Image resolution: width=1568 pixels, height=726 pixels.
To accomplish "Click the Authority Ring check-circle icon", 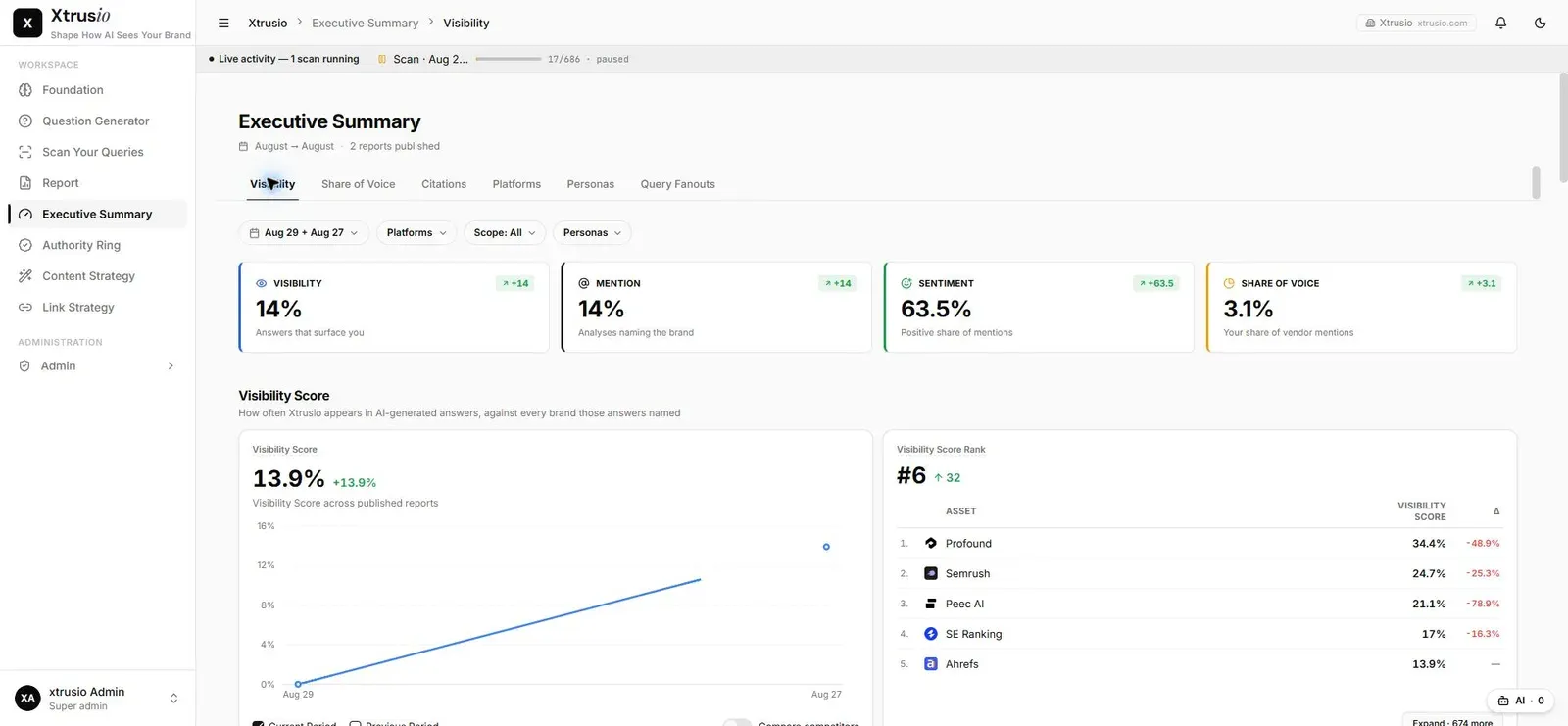I will [25, 245].
